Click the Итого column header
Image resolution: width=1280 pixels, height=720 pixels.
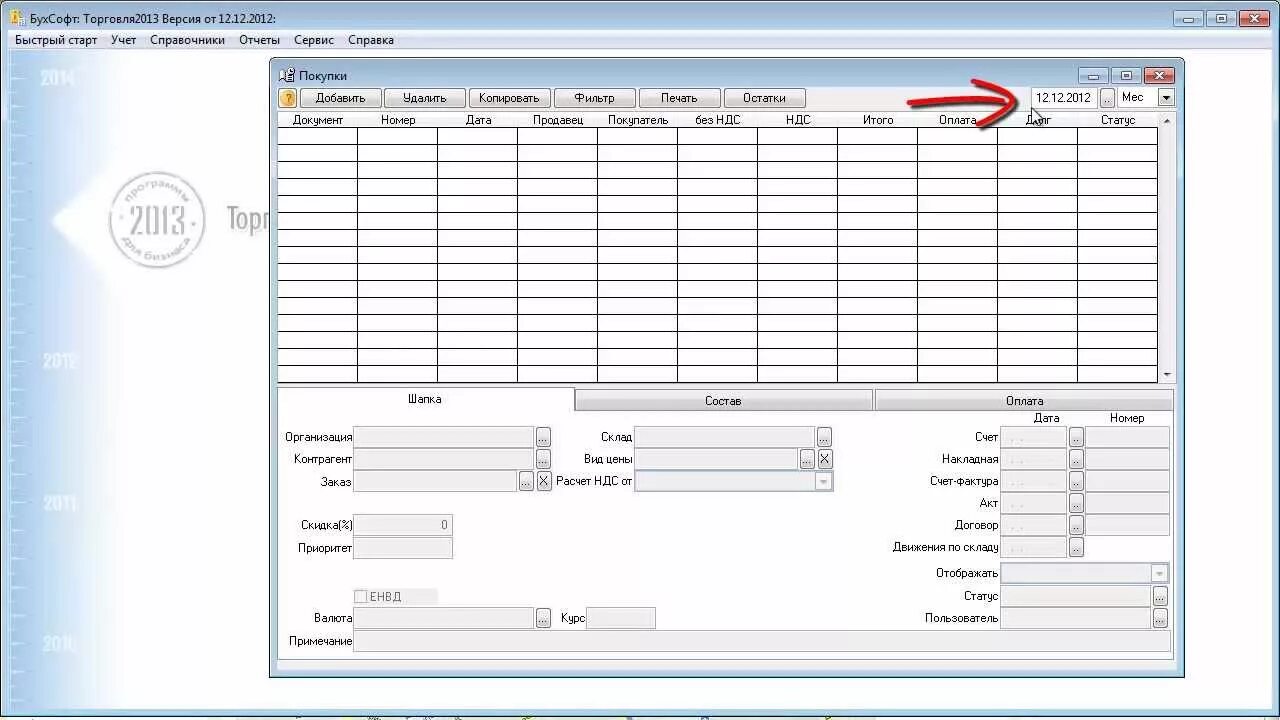878,120
